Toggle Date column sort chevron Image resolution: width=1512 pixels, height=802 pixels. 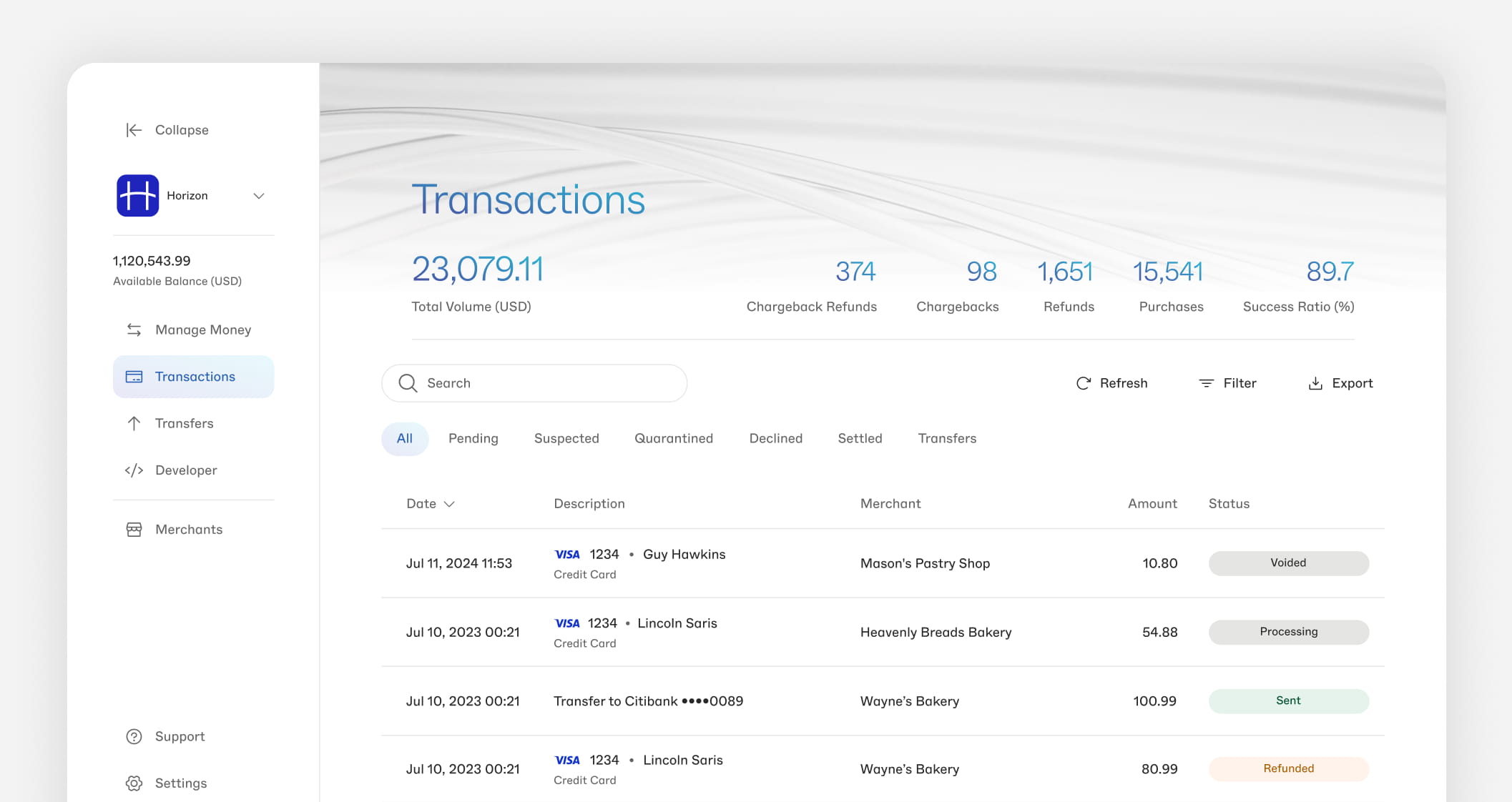[449, 504]
